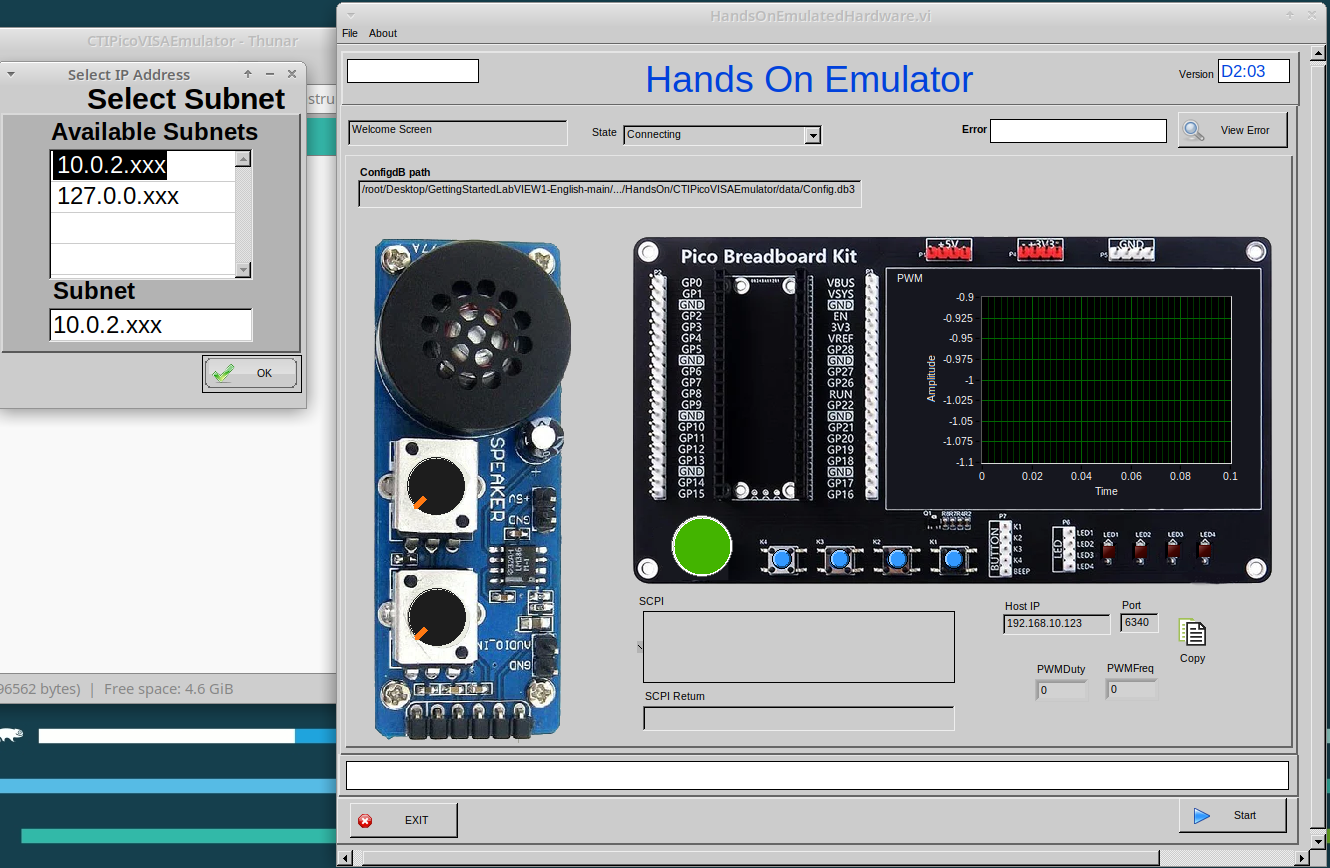
Task: Select the 10.0.2.xxx subnet entry
Action: [x=143, y=165]
